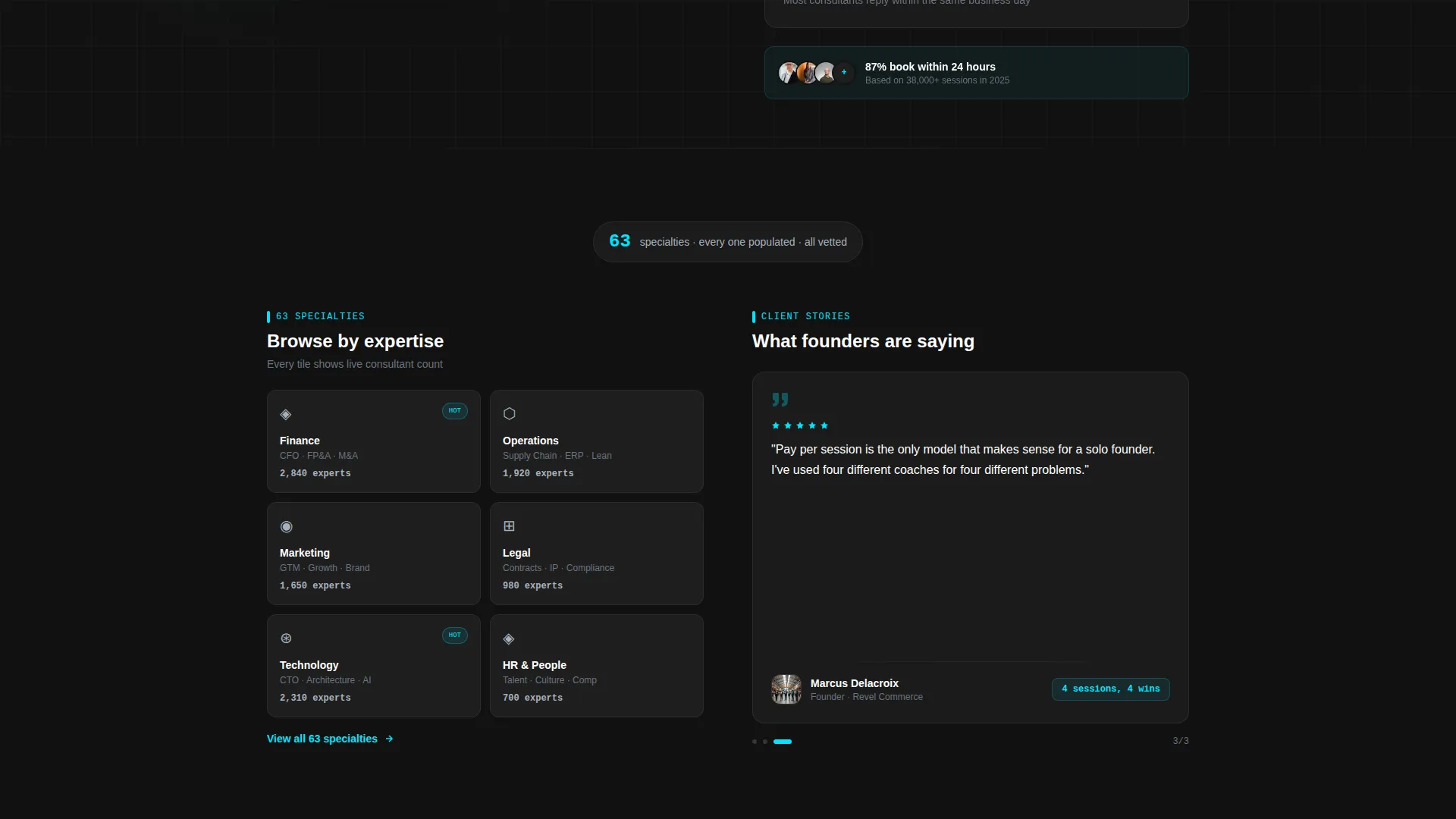
Task: Click the Finance diamond icon
Action: tap(286, 414)
